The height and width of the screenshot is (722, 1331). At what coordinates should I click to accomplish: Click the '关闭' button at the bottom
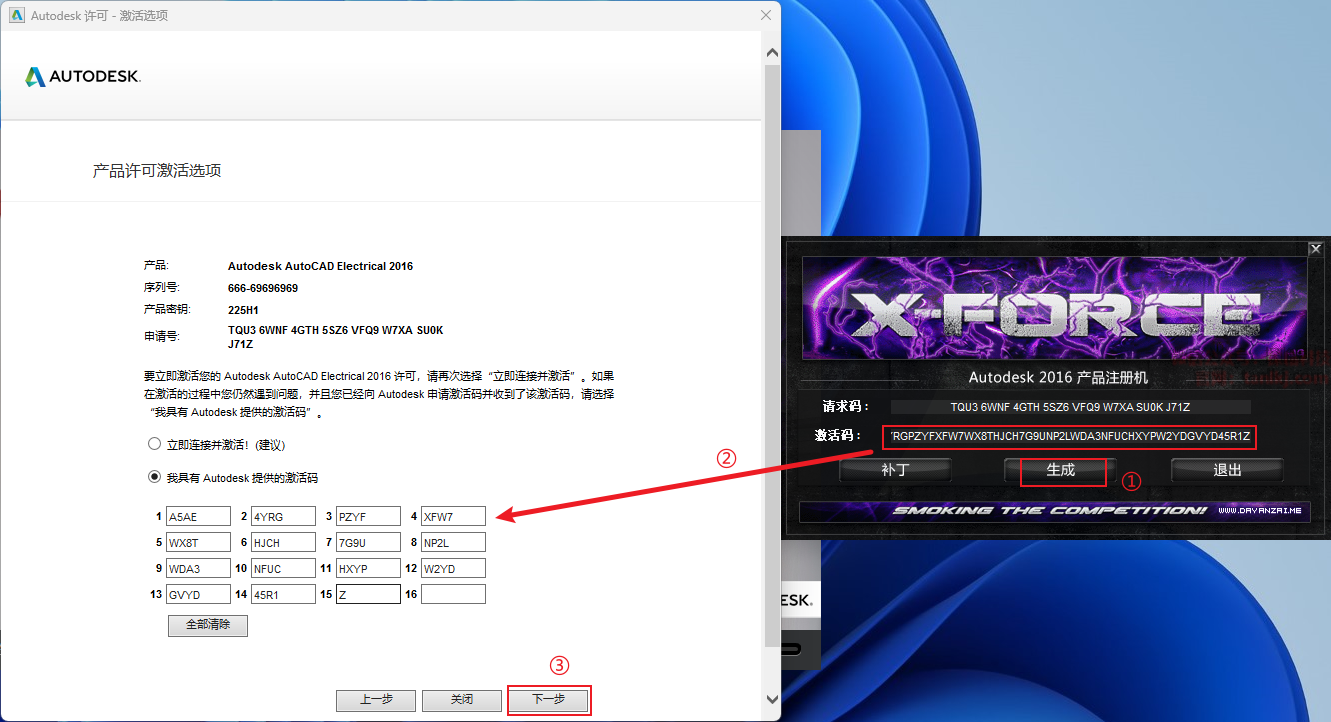point(461,700)
